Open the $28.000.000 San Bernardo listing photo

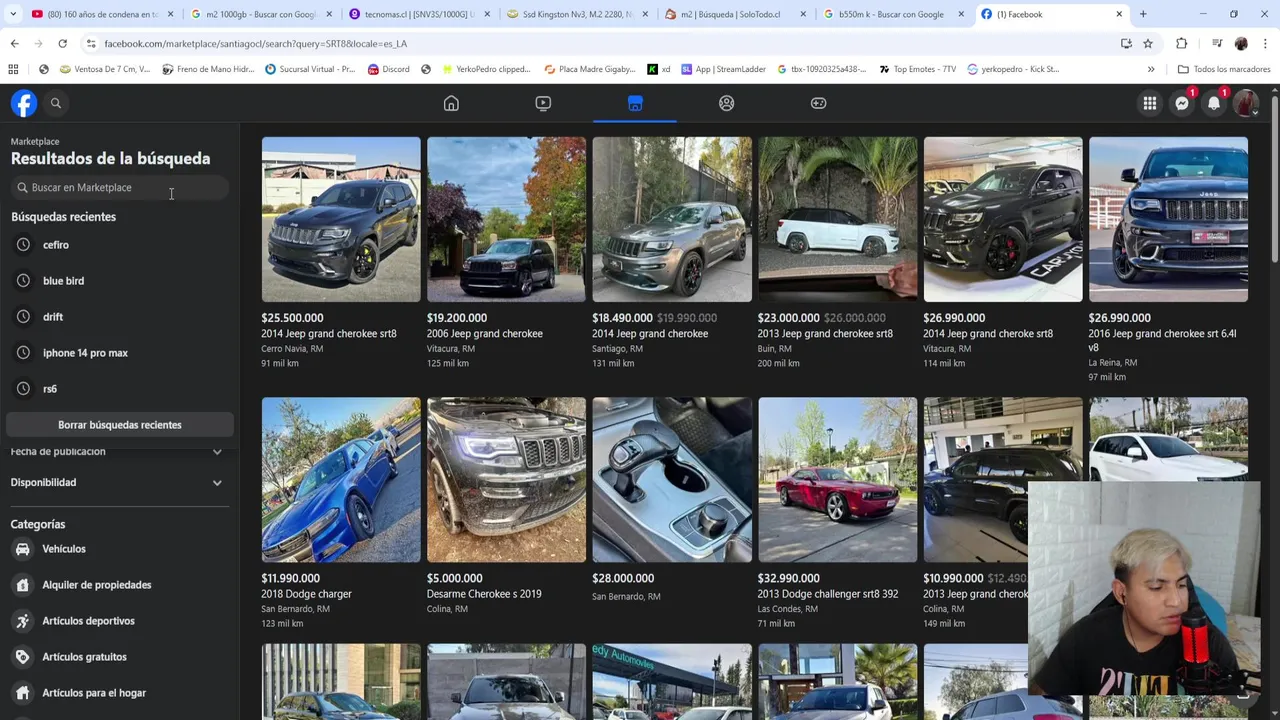coord(672,480)
